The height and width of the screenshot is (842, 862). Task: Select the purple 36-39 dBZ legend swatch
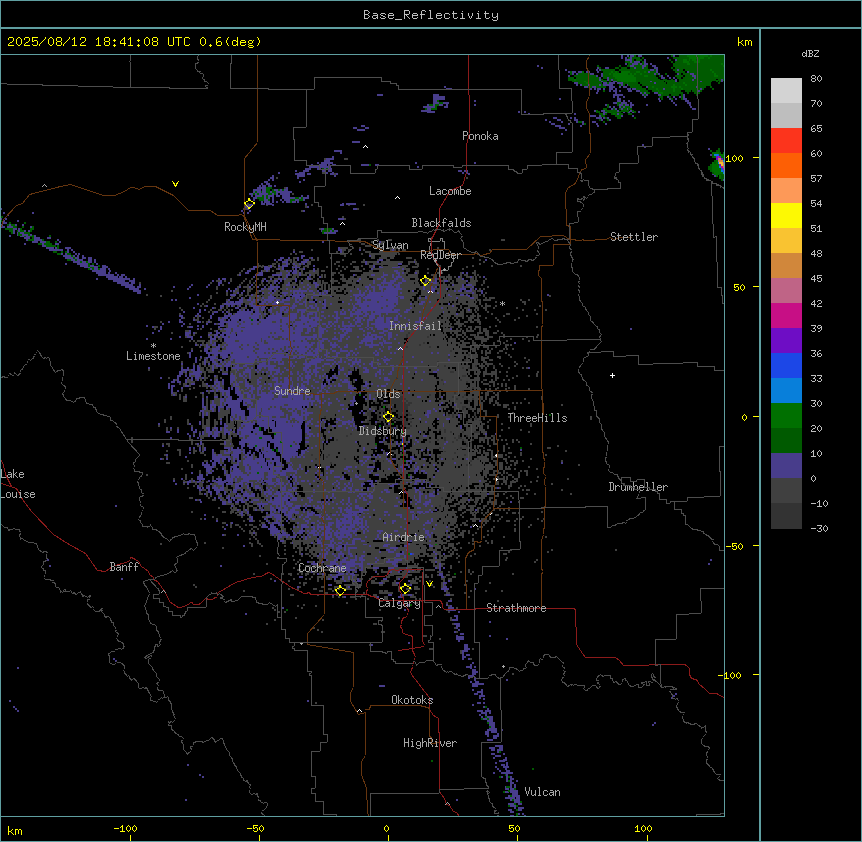coord(786,340)
